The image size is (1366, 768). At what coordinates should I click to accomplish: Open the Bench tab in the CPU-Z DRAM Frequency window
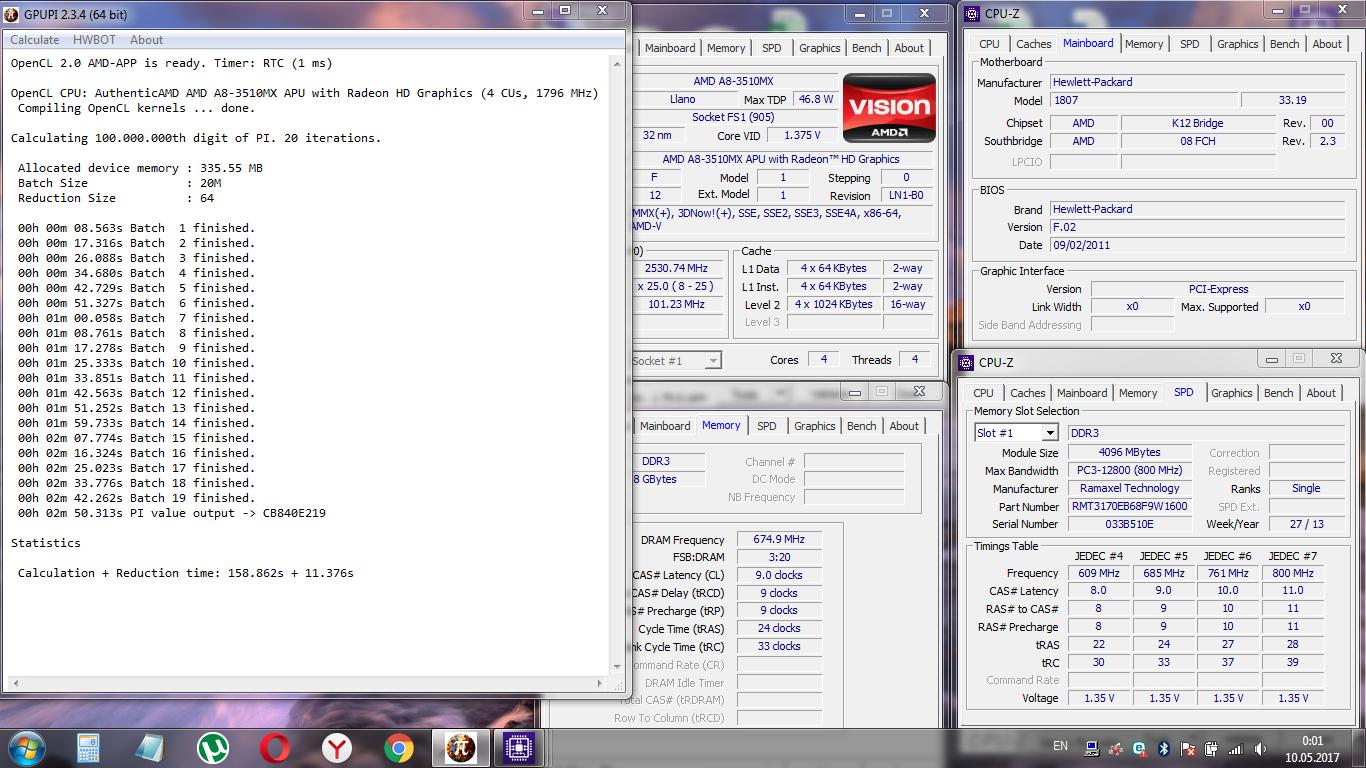(x=861, y=427)
